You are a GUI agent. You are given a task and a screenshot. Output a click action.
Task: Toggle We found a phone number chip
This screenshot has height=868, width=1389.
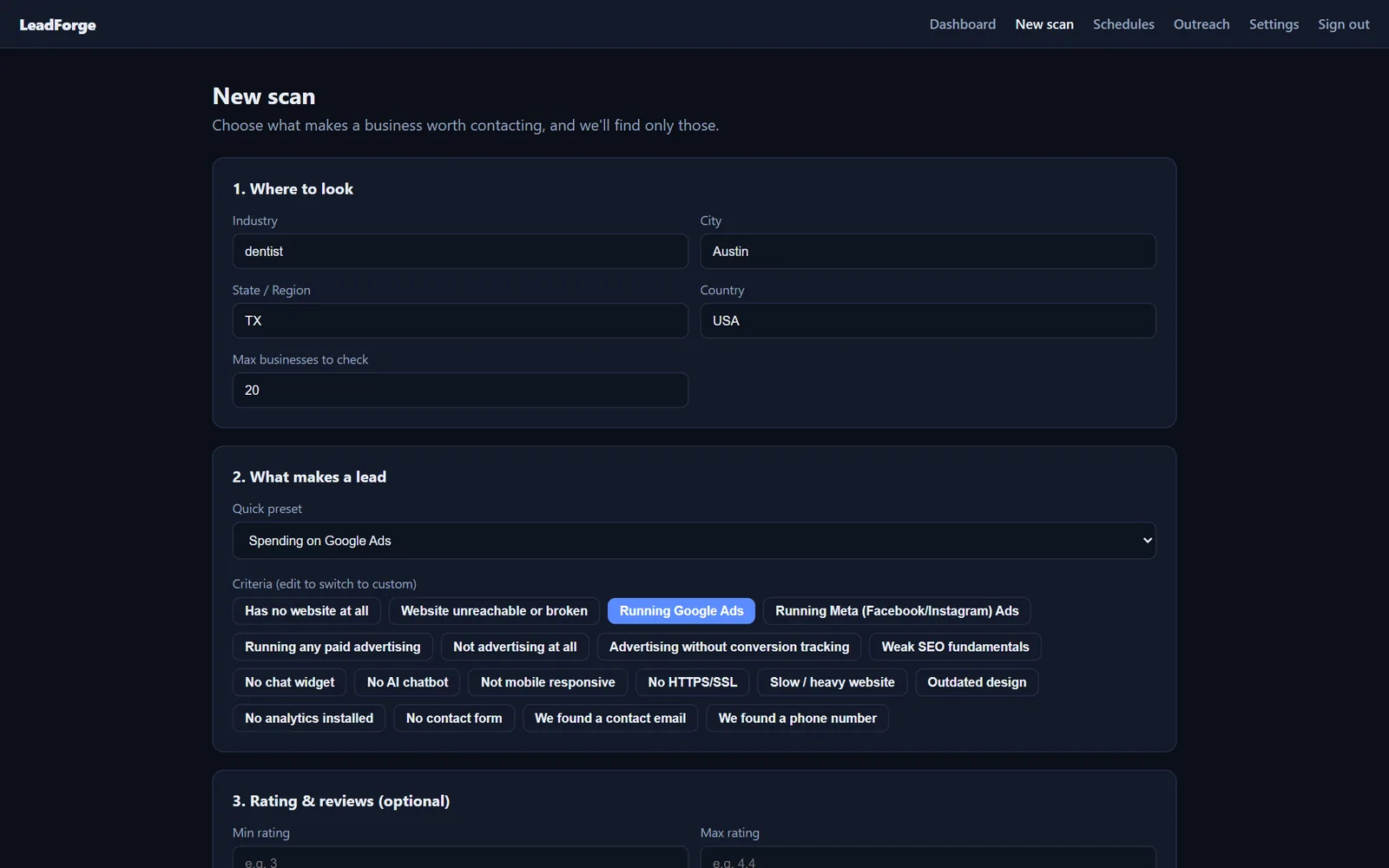[797, 718]
